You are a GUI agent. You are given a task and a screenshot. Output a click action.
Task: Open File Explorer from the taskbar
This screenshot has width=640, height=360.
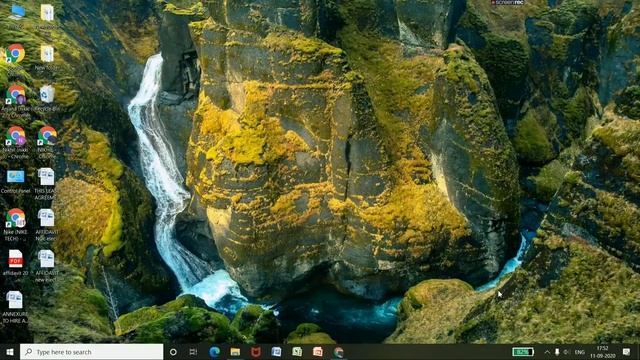[235, 352]
